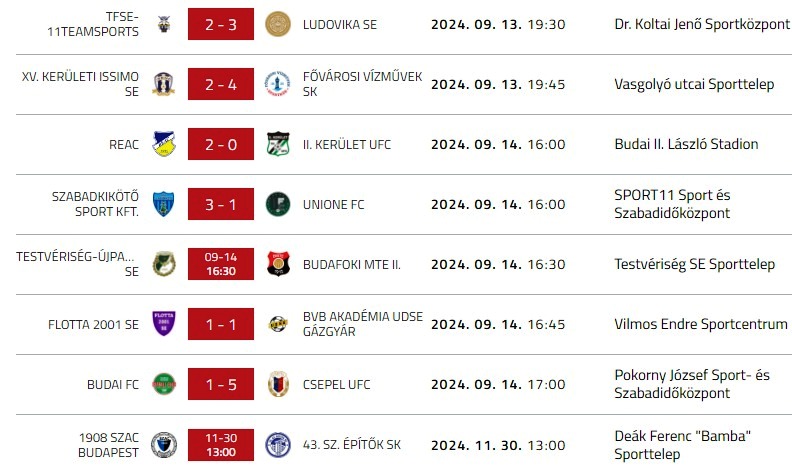Click the Csepel UFC team crest
Viewport: 792px width, 468px height.
pos(277,384)
